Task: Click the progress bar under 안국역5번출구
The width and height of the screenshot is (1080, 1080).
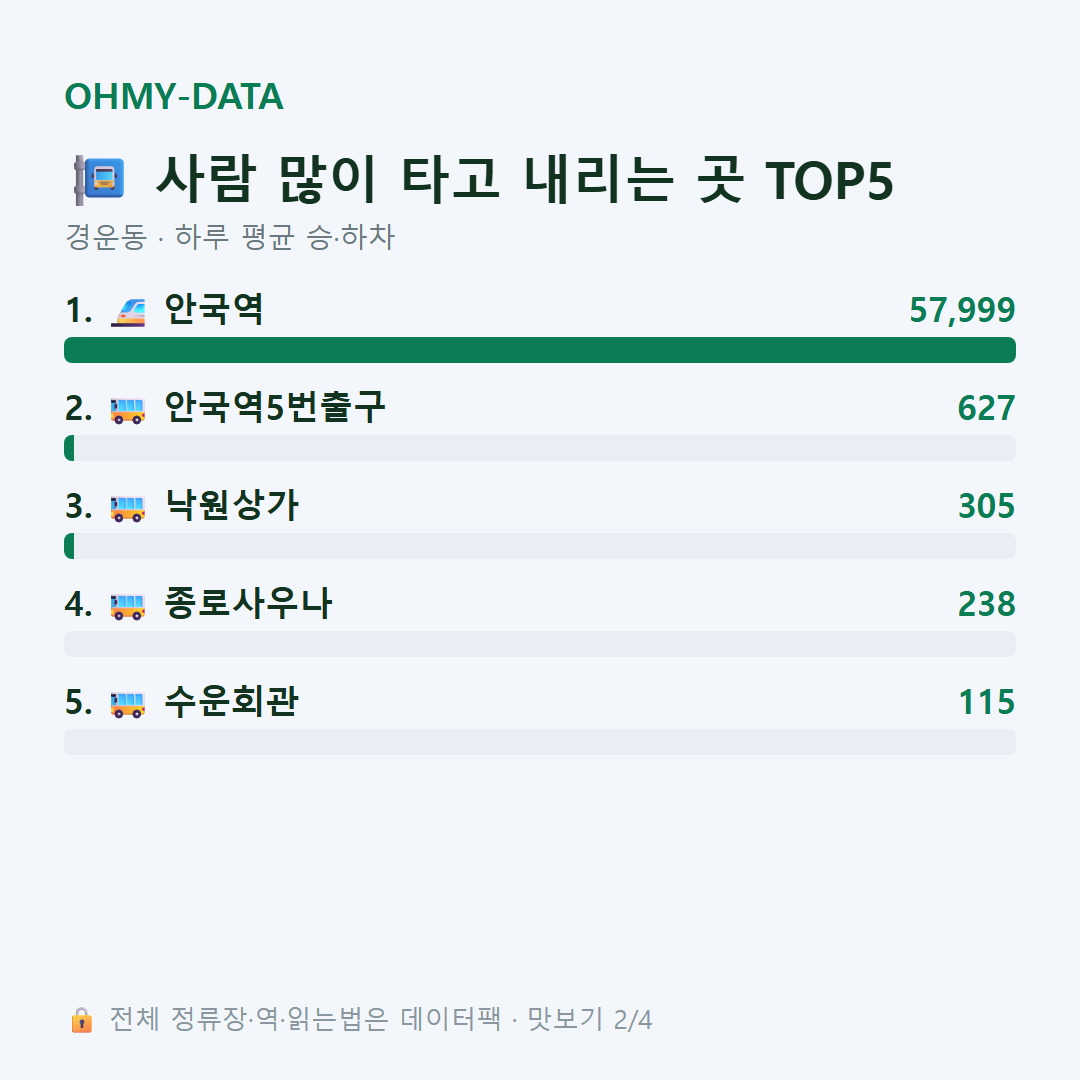Action: (x=540, y=448)
